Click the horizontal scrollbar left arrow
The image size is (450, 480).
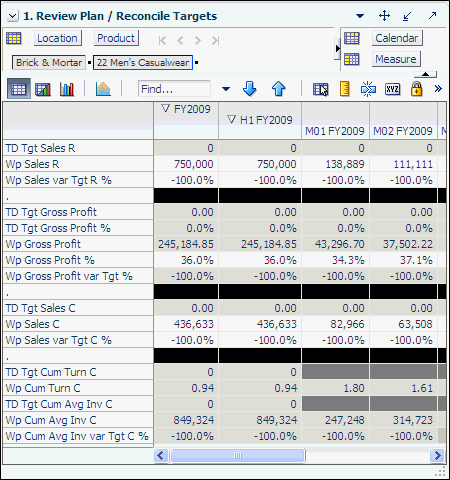(161, 455)
